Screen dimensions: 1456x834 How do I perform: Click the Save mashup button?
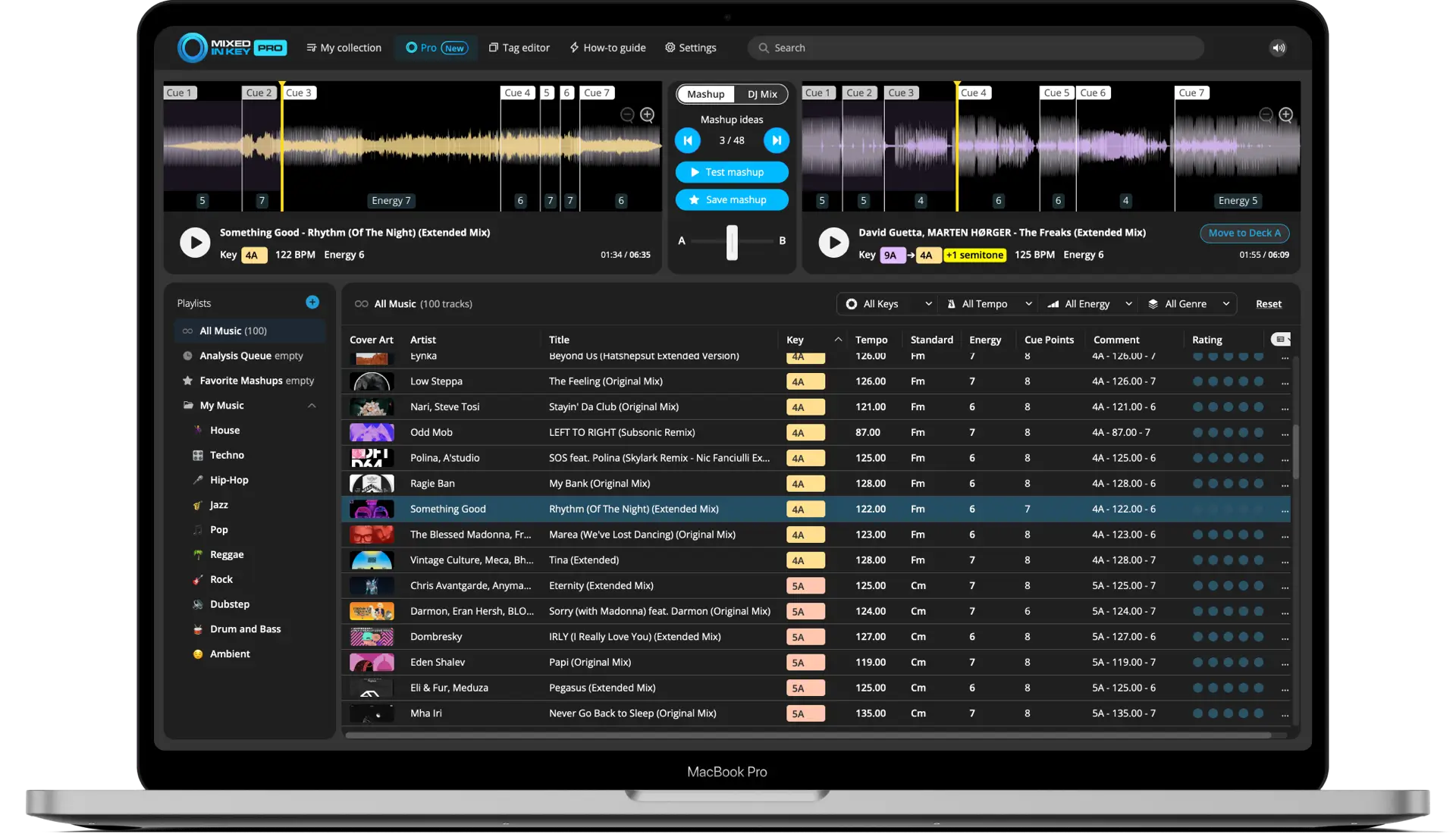732,200
